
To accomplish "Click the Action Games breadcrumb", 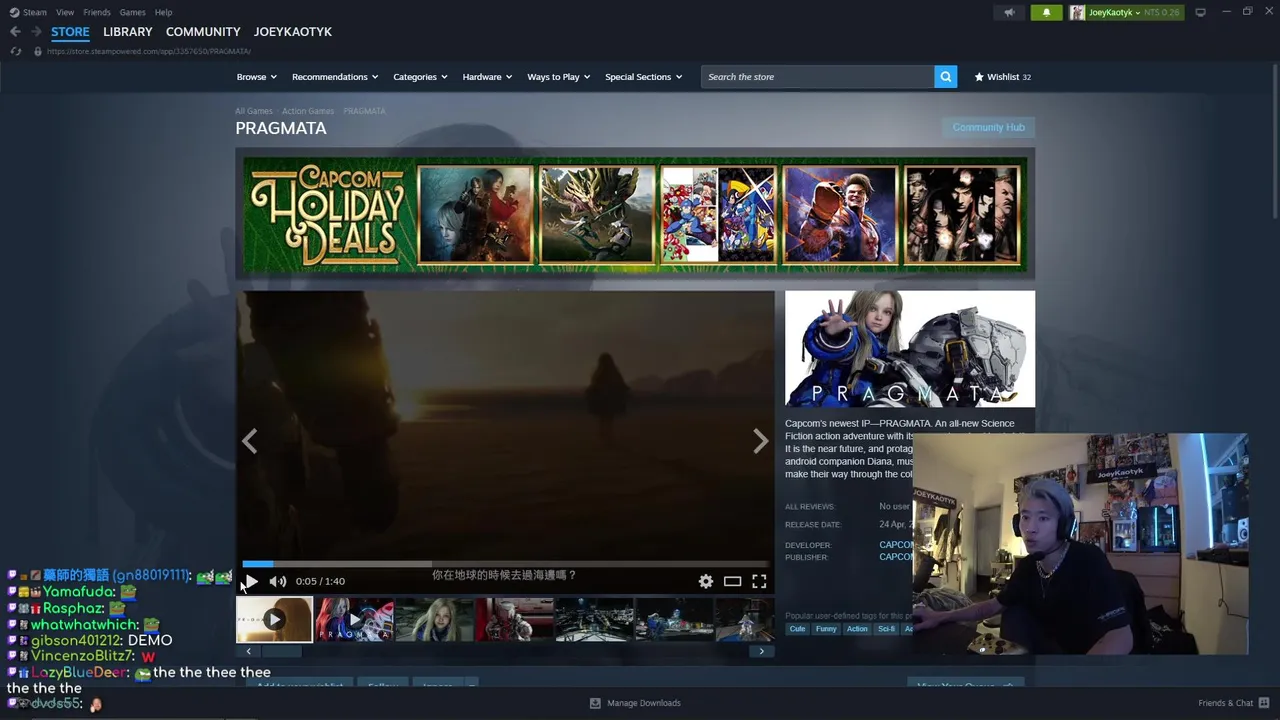I will pyautogui.click(x=308, y=111).
